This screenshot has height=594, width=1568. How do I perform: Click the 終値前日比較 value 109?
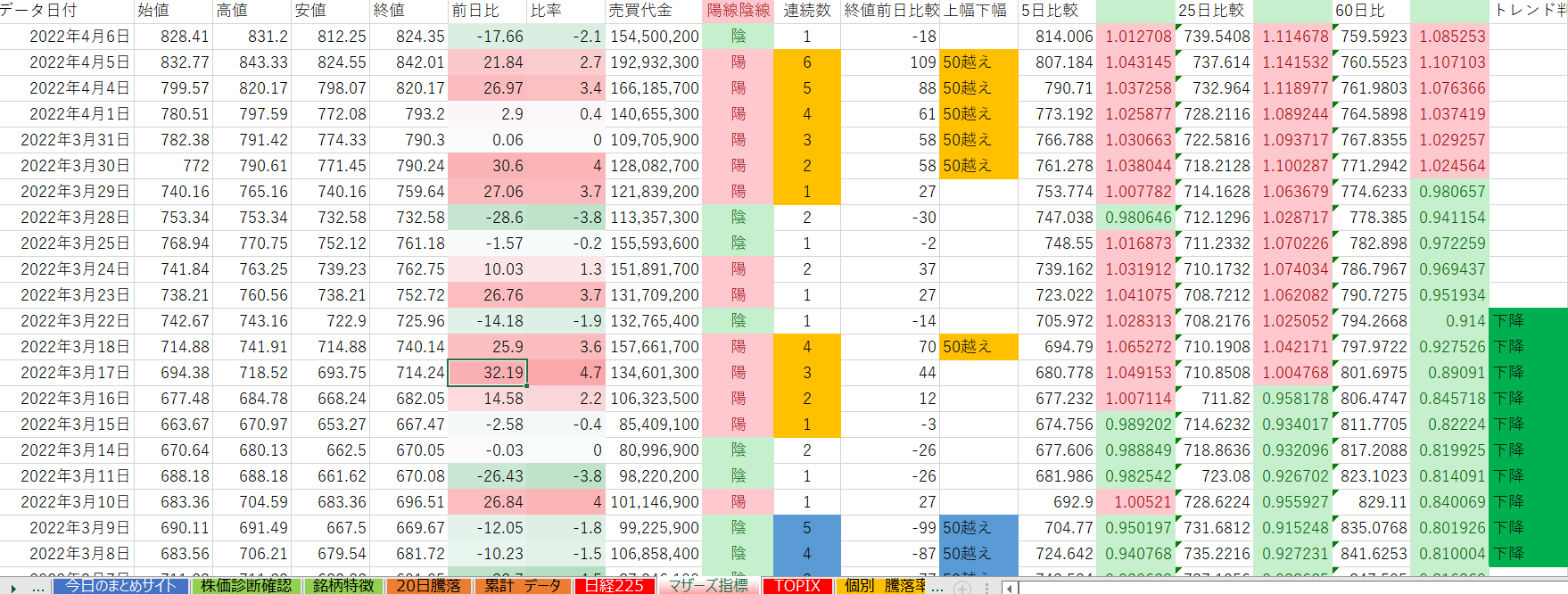(x=890, y=62)
